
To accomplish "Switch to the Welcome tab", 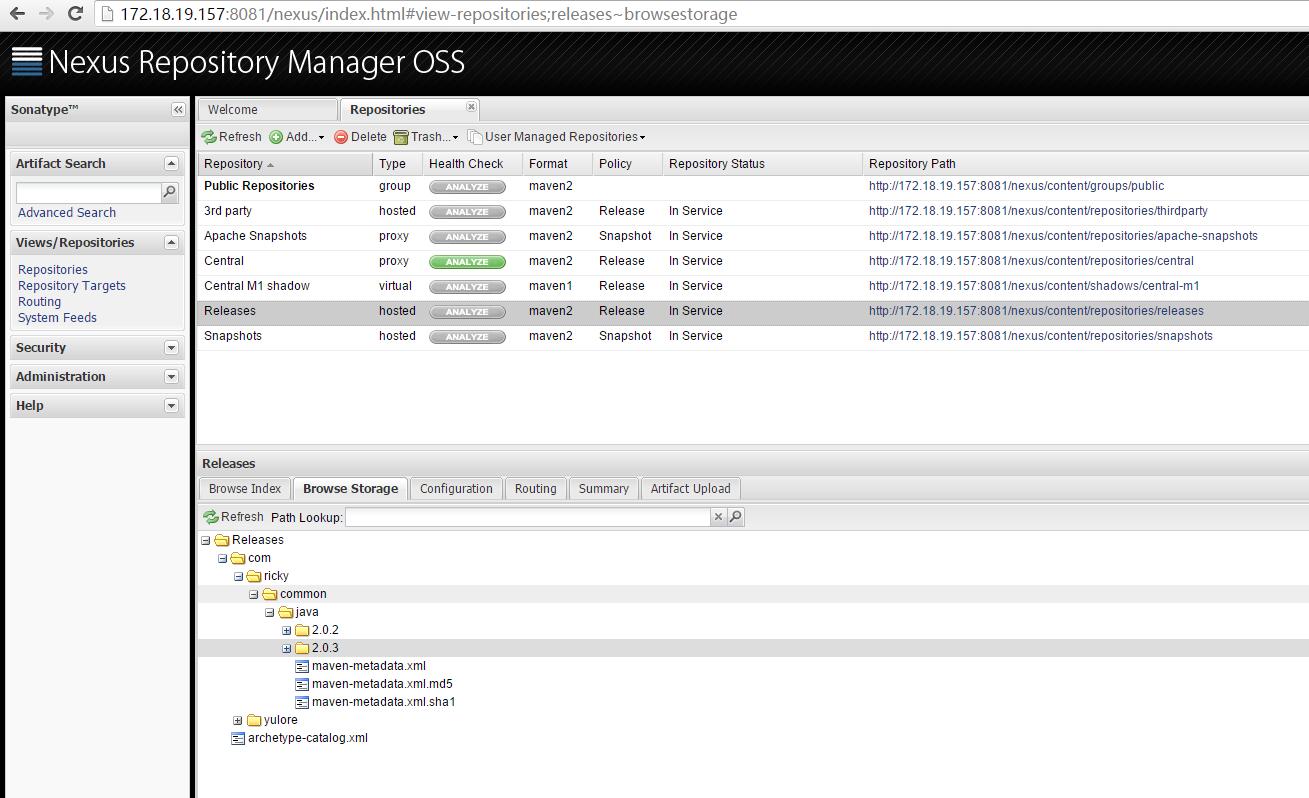I will coord(268,110).
